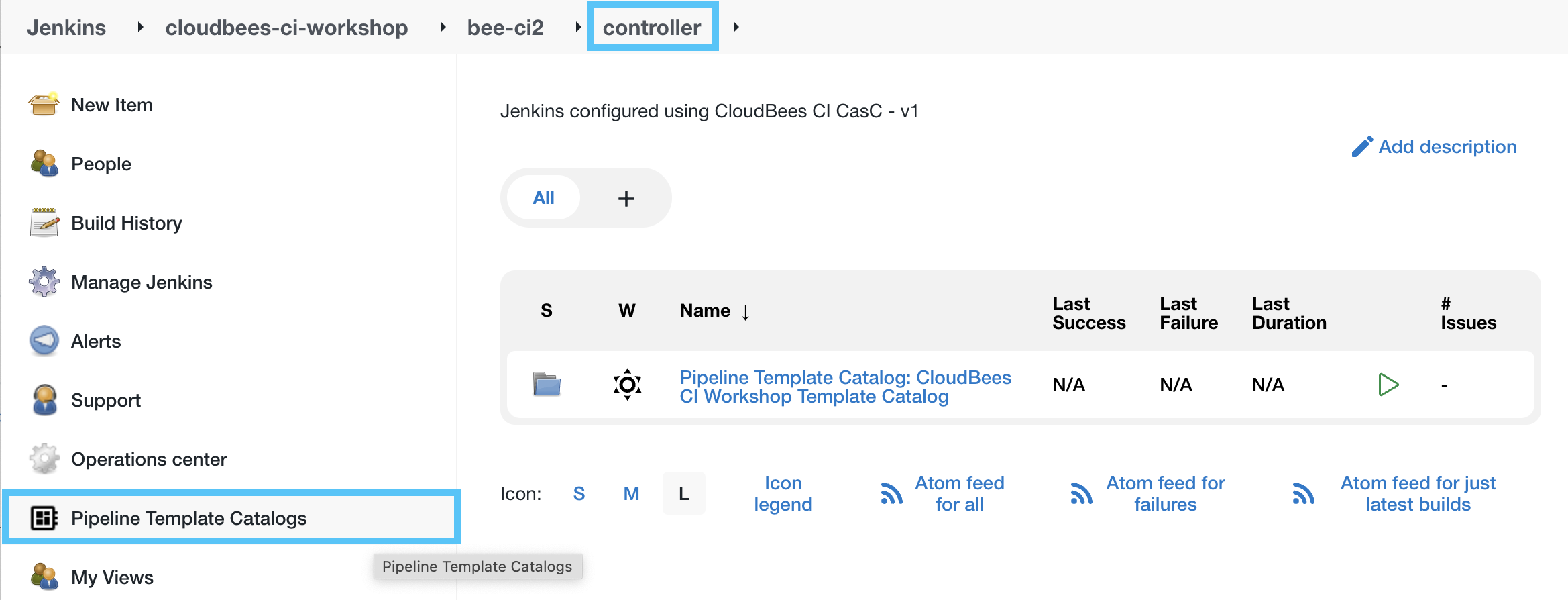Select small icon size S
This screenshot has height=600, width=1568.
coord(579,493)
